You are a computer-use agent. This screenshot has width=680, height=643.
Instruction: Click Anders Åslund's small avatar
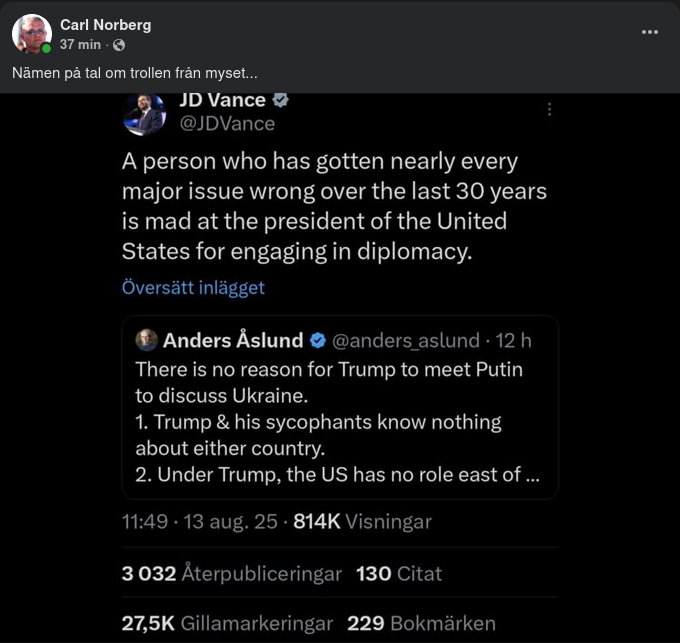point(146,340)
